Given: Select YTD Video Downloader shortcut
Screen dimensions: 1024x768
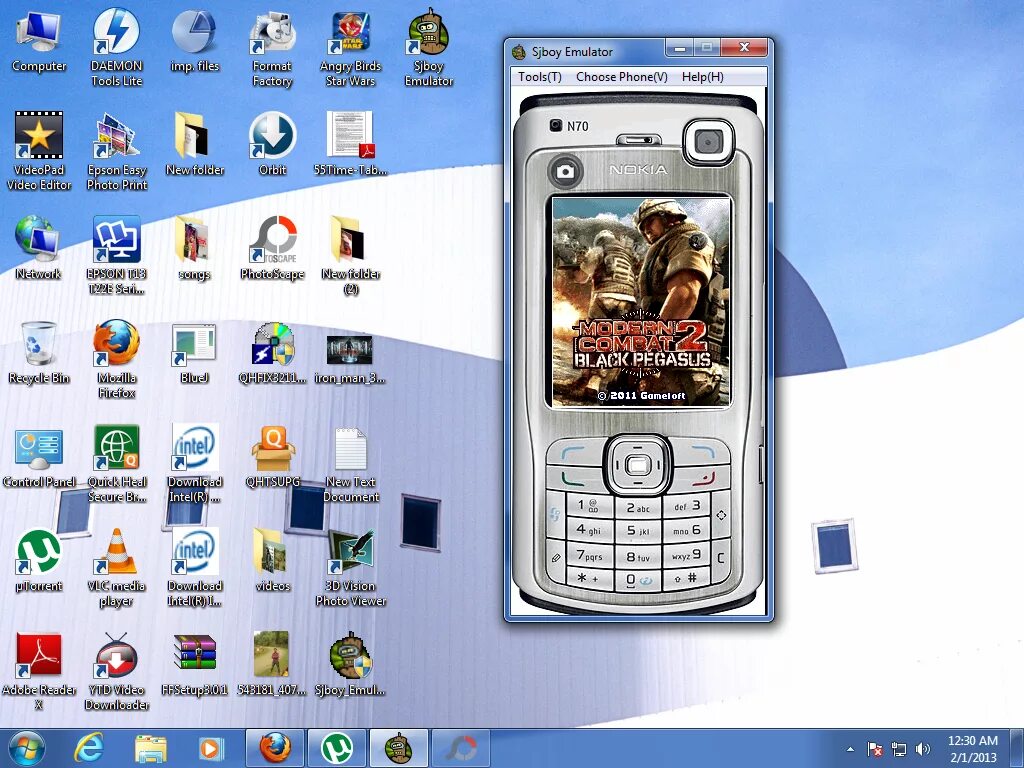Looking at the screenshot, I should tap(116, 670).
